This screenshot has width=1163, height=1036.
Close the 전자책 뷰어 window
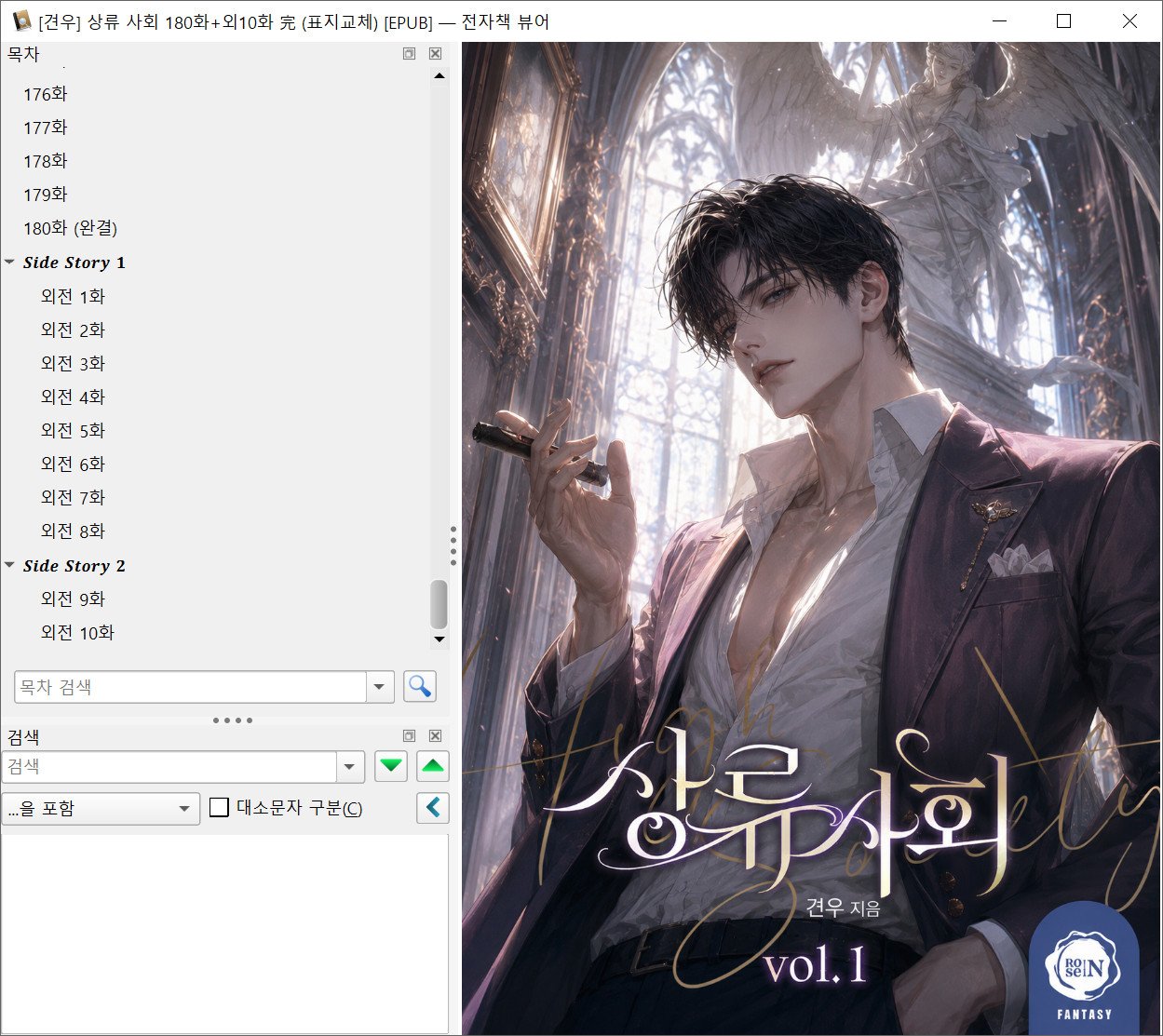pyautogui.click(x=1129, y=20)
